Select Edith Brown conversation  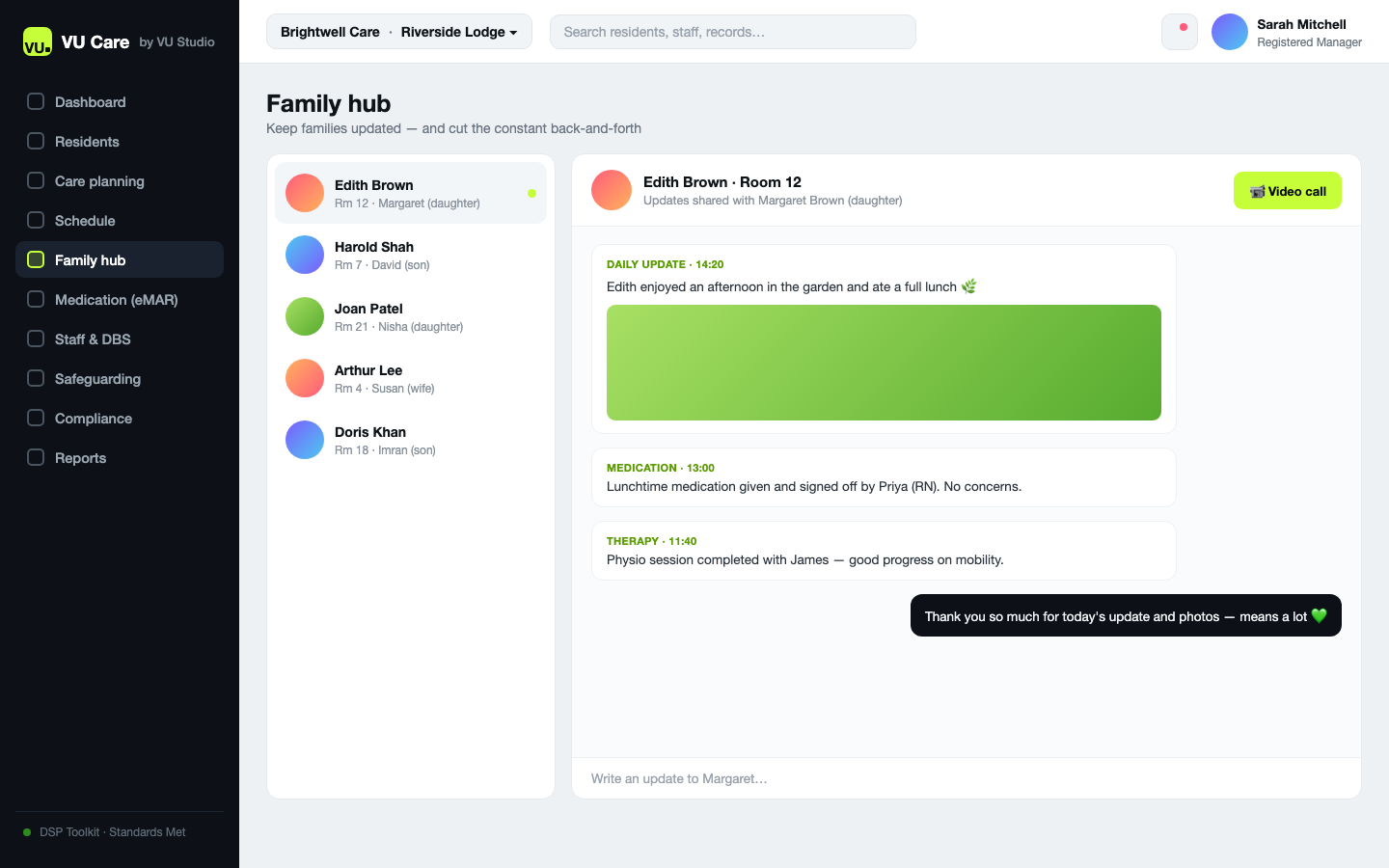coord(411,193)
